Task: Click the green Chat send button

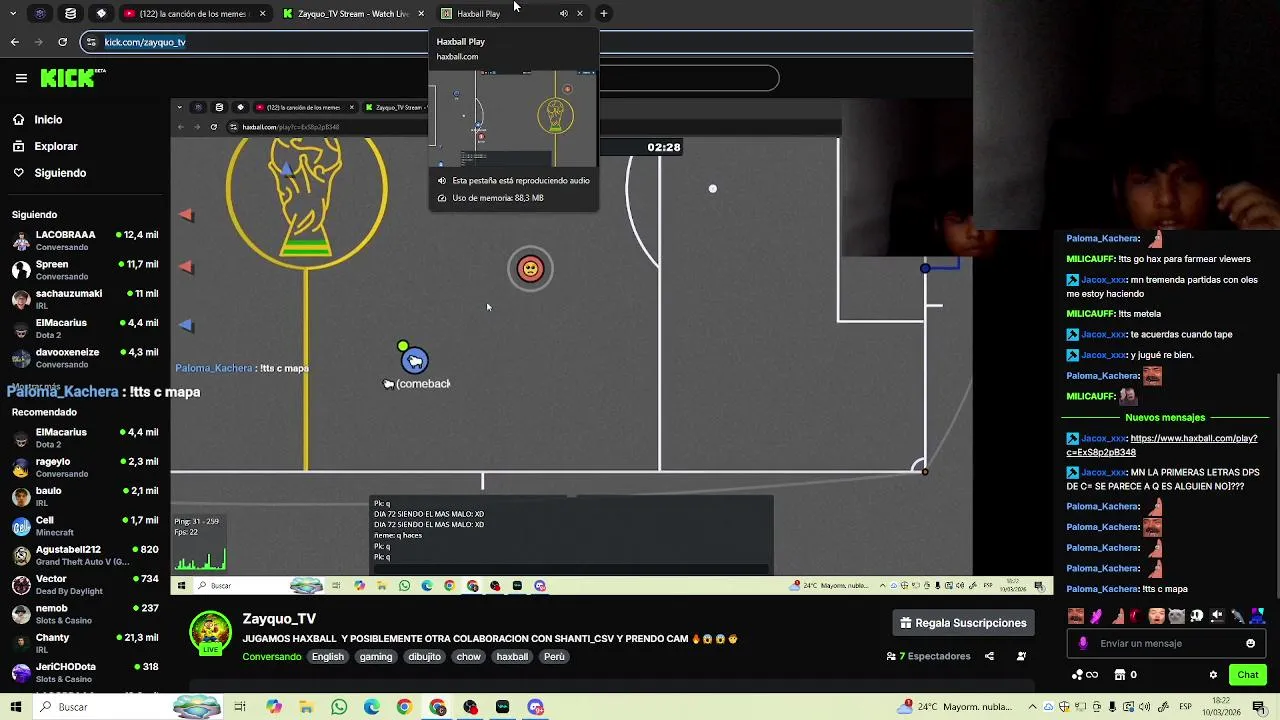Action: (x=1247, y=675)
